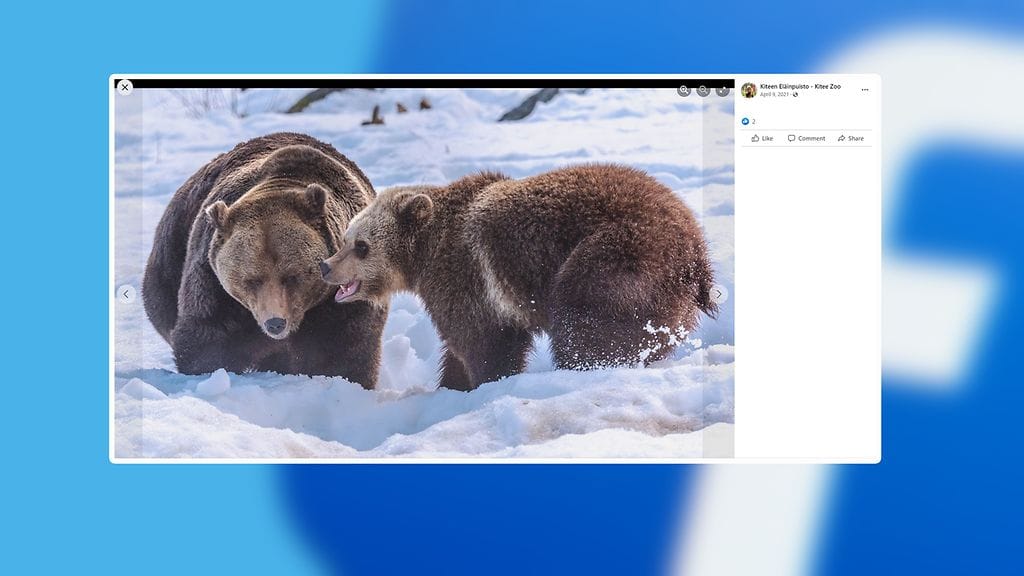Viewport: 1024px width, 576px height.
Task: Enter fullscreen mode for the photo
Action: click(722, 90)
